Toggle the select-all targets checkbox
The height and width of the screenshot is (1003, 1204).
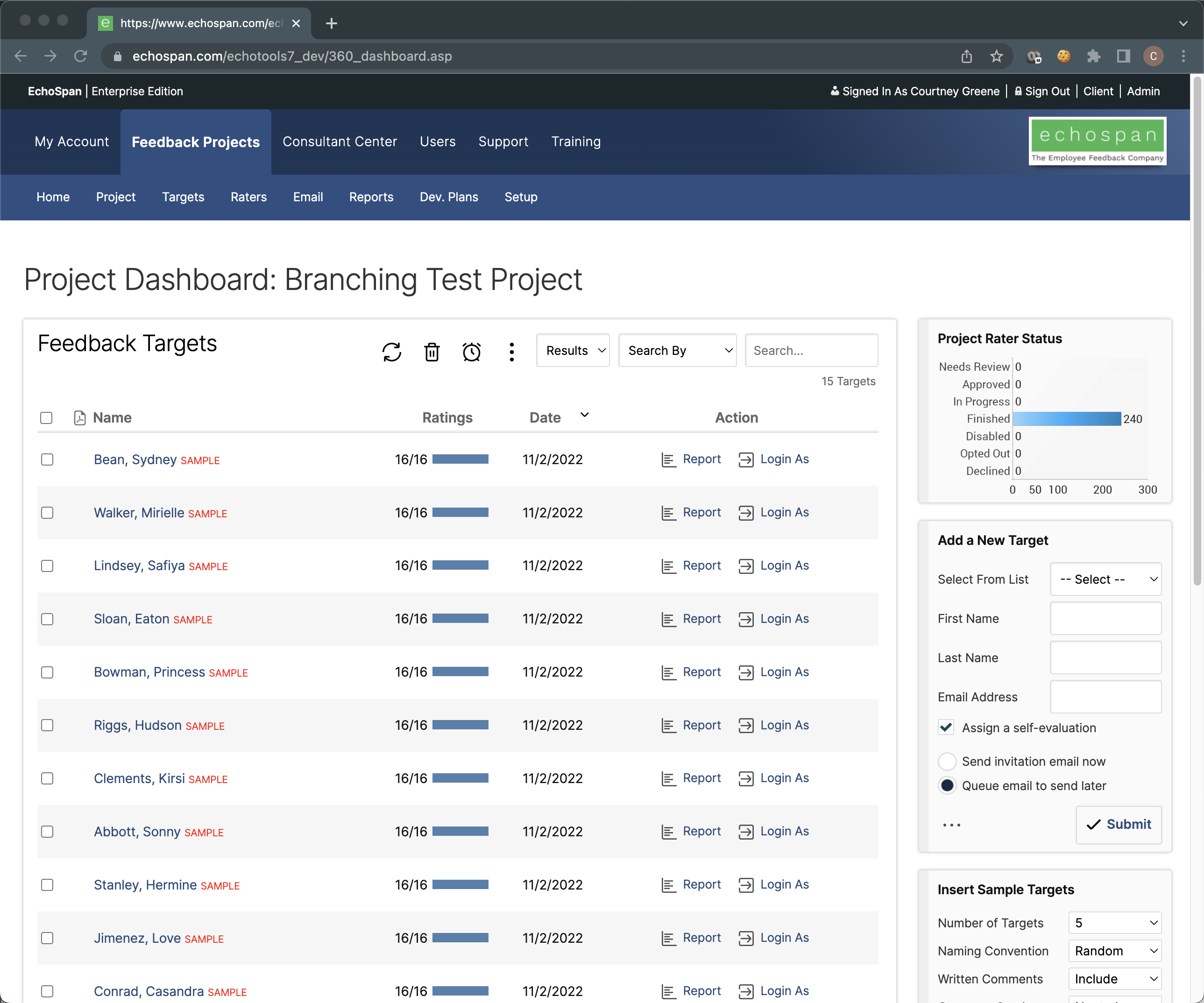coord(46,418)
